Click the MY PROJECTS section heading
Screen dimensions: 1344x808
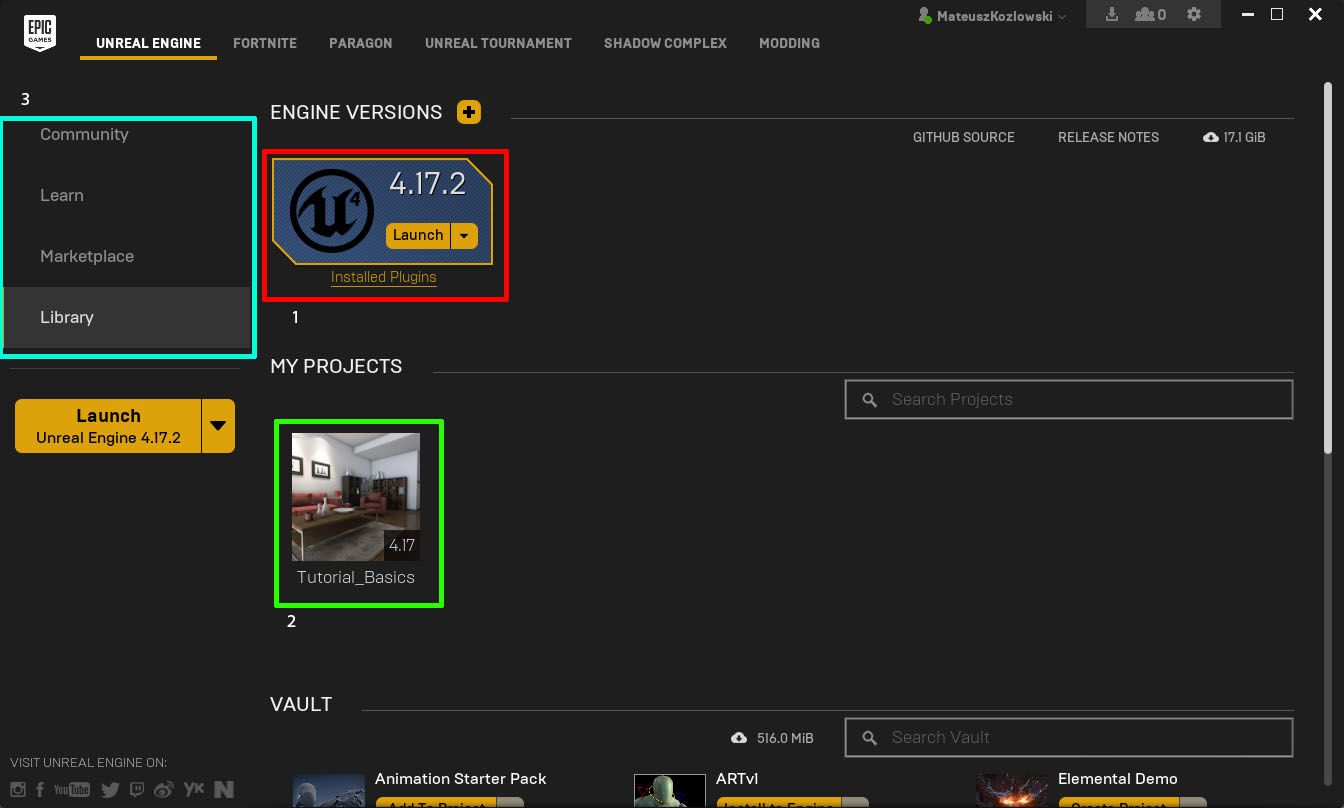tap(336, 366)
